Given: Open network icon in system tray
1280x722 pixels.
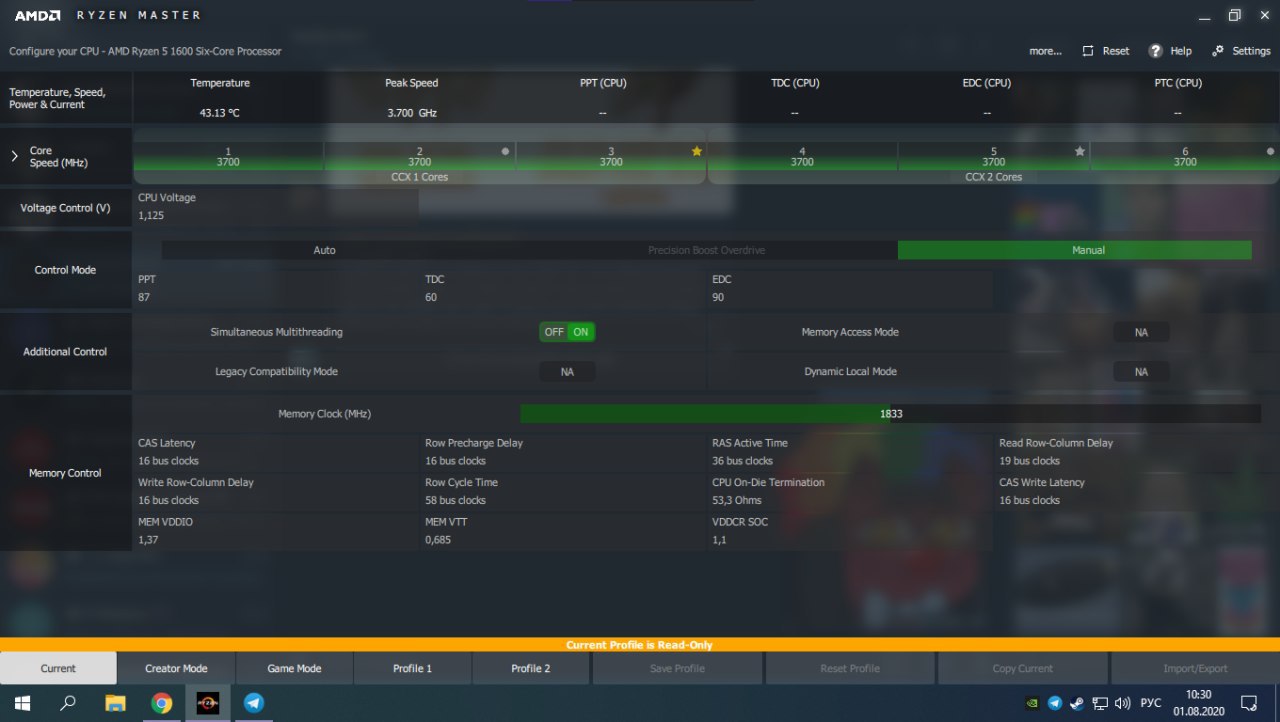Looking at the screenshot, I should click(x=1100, y=703).
